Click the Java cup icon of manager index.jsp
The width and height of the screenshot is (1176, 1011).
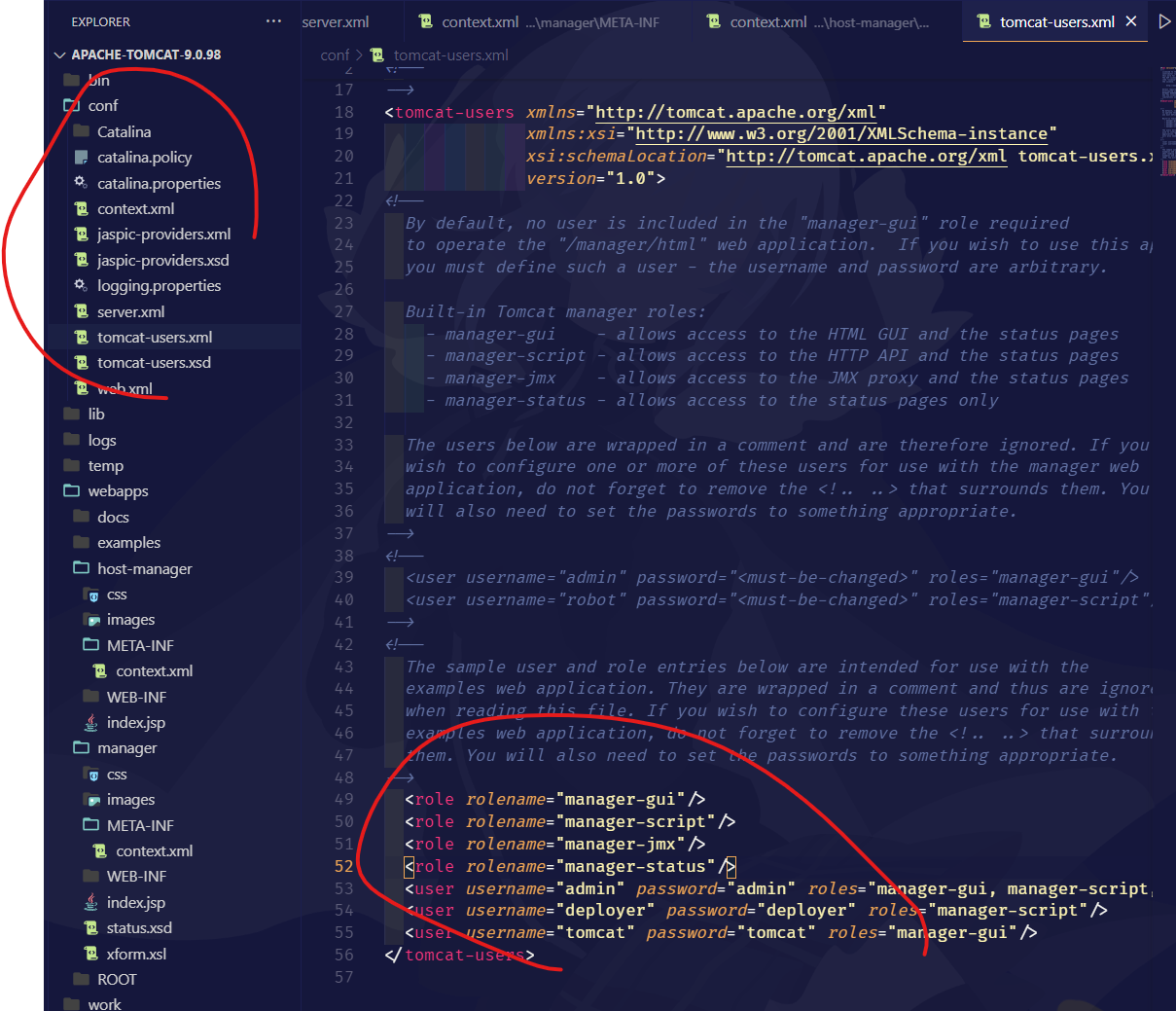click(x=90, y=902)
